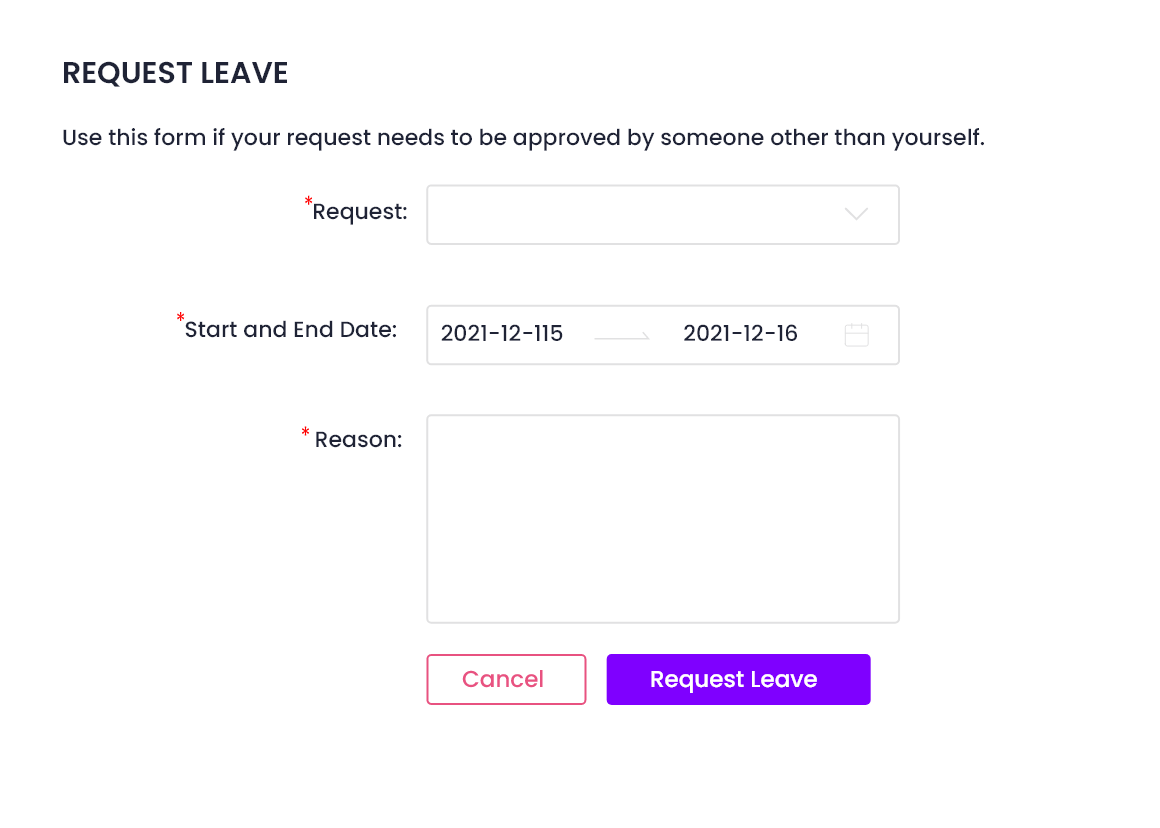Open the Request type combo box
1160x828 pixels.
coord(663,215)
